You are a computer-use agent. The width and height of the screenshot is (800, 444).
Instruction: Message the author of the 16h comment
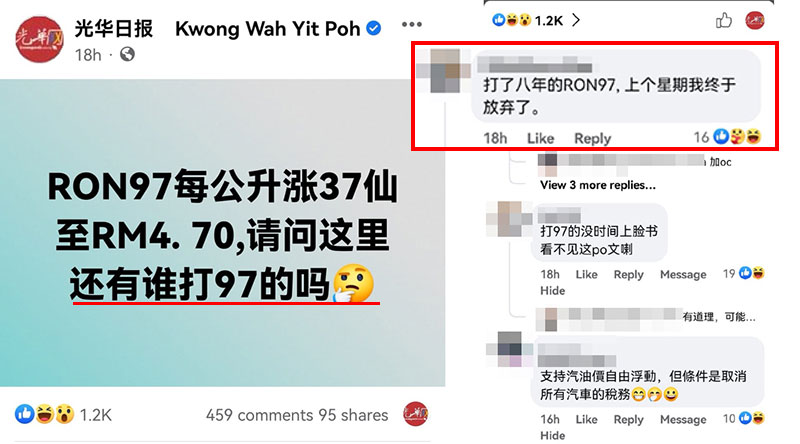(x=683, y=420)
